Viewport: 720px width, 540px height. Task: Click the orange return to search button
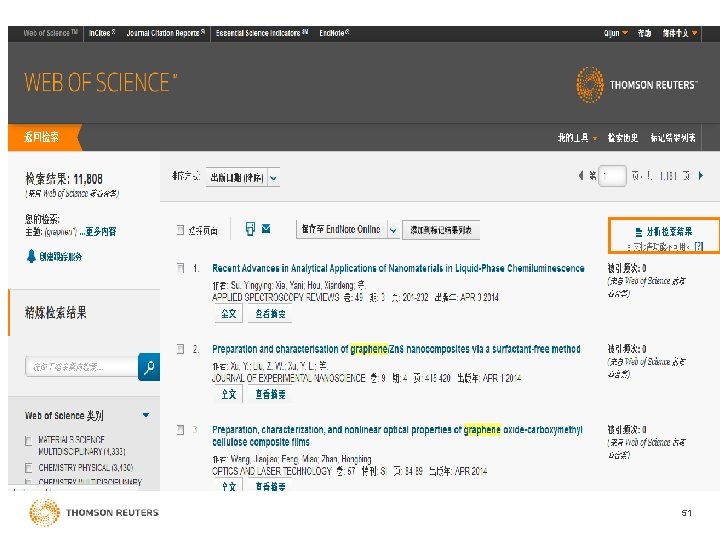(45, 137)
